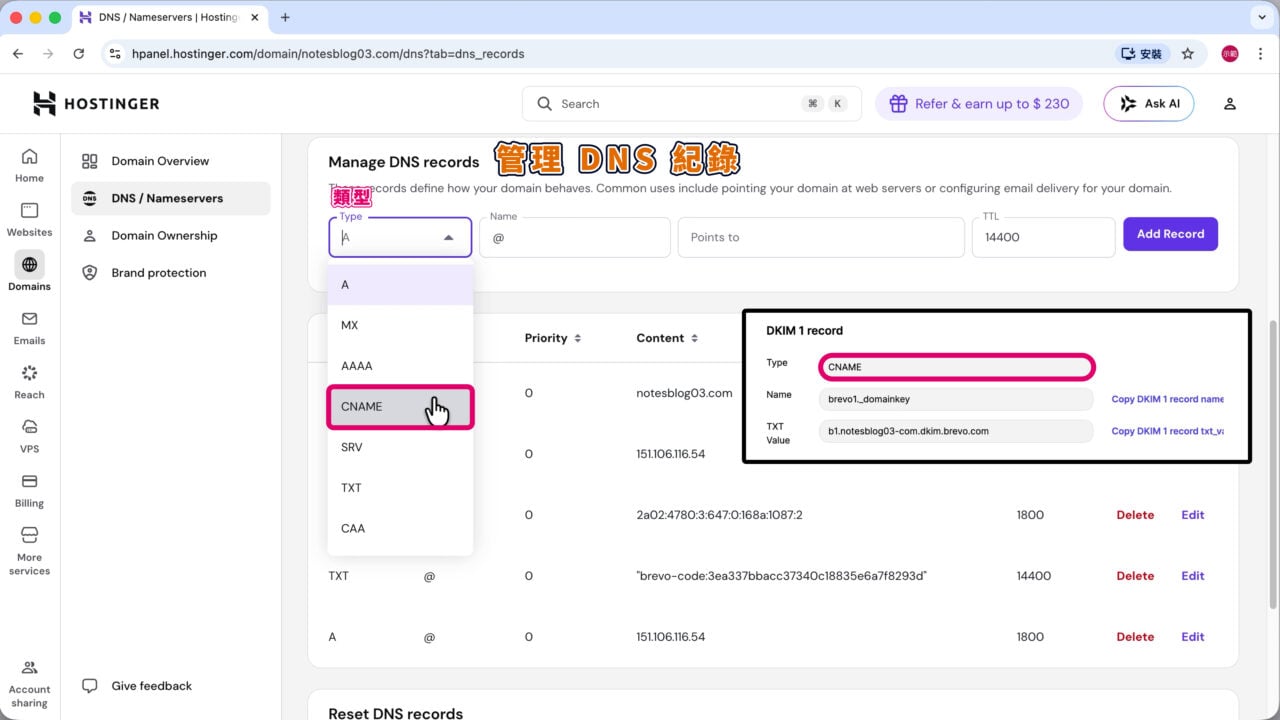The width and height of the screenshot is (1280, 720).
Task: Click the 2a02:4780:3:647:0:168a:1087:2 content
Action: (x=719, y=515)
